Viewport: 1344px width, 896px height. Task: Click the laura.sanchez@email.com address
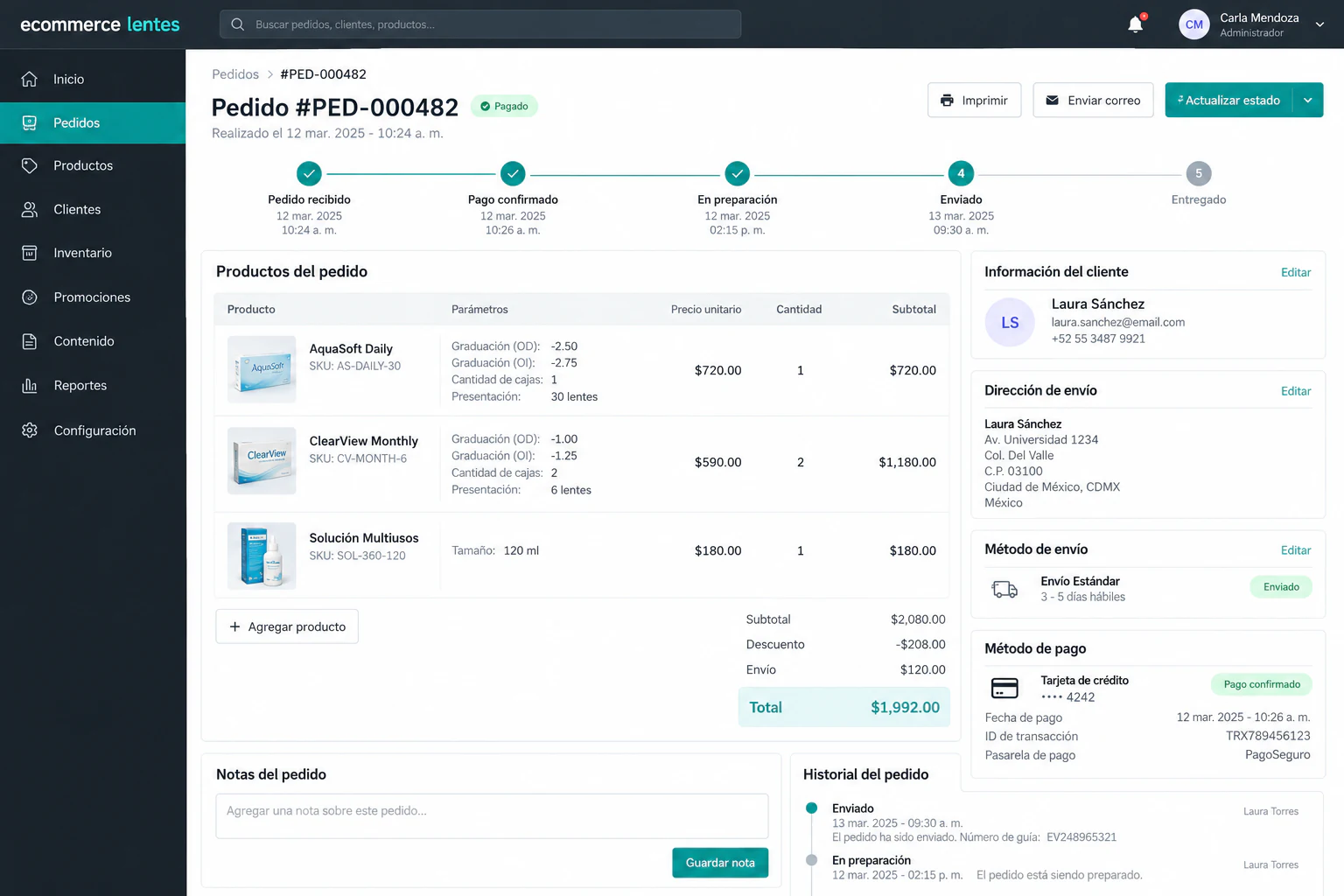pos(1118,322)
